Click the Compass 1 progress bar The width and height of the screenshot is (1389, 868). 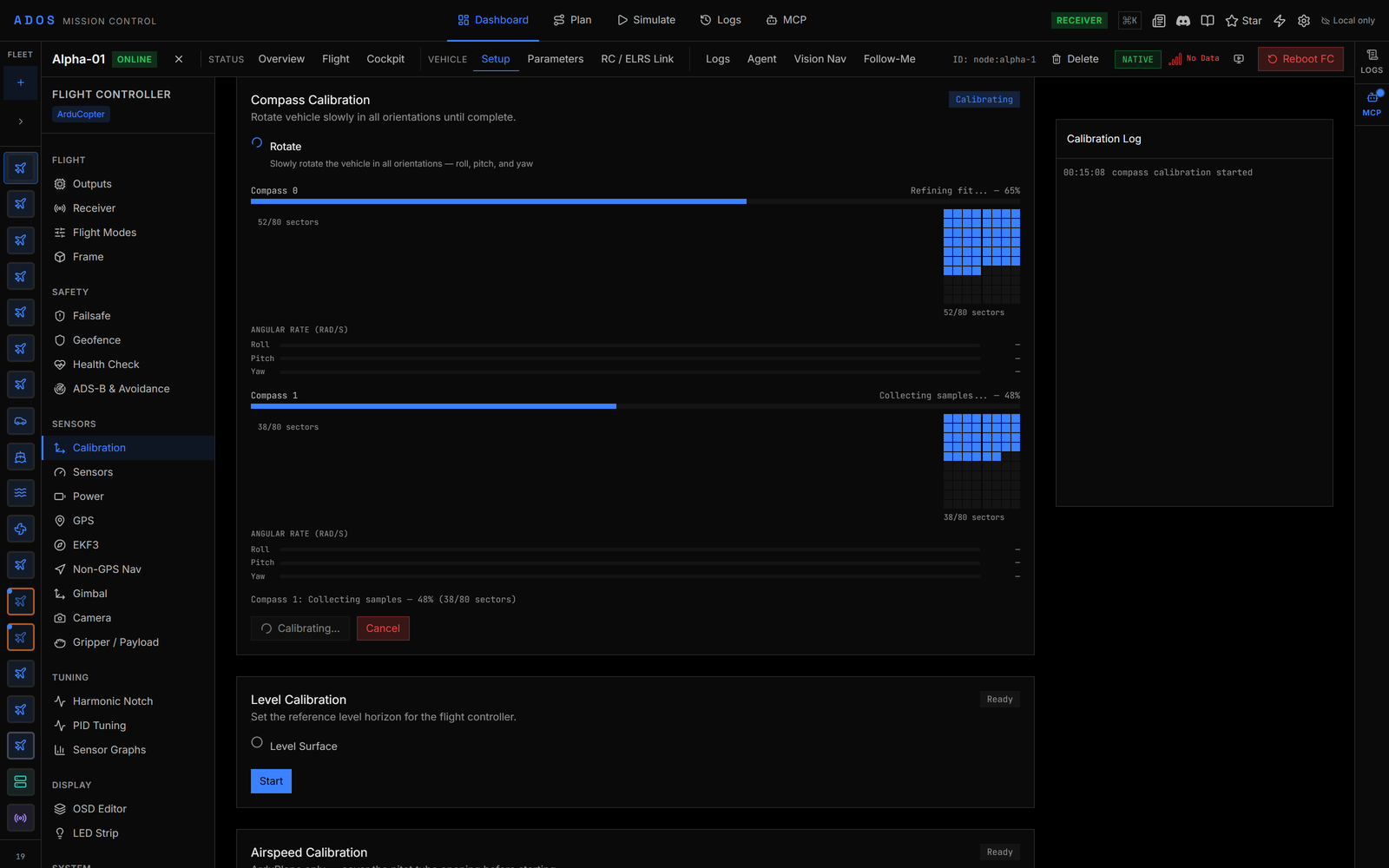click(635, 406)
